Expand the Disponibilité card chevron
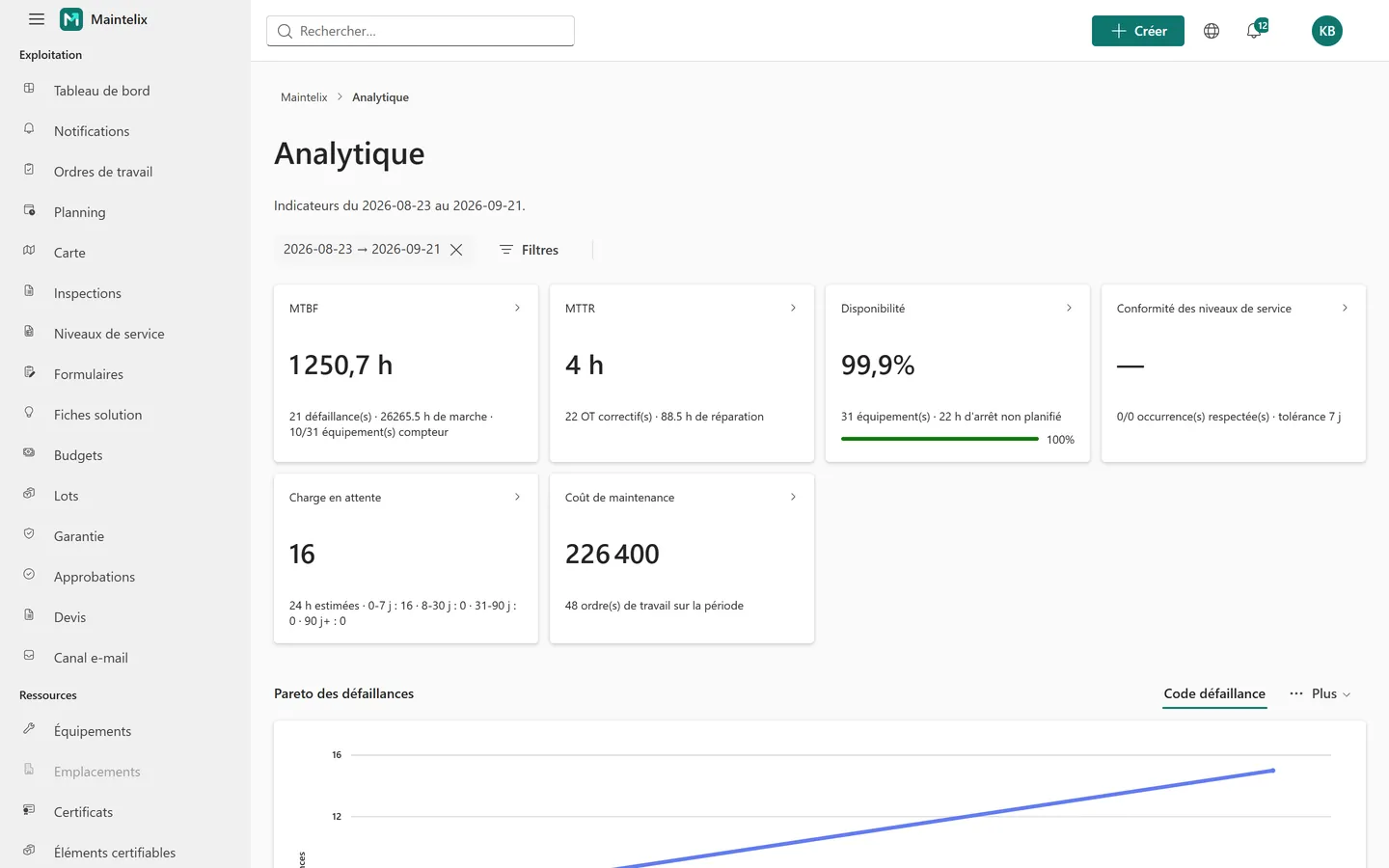 [x=1069, y=308]
